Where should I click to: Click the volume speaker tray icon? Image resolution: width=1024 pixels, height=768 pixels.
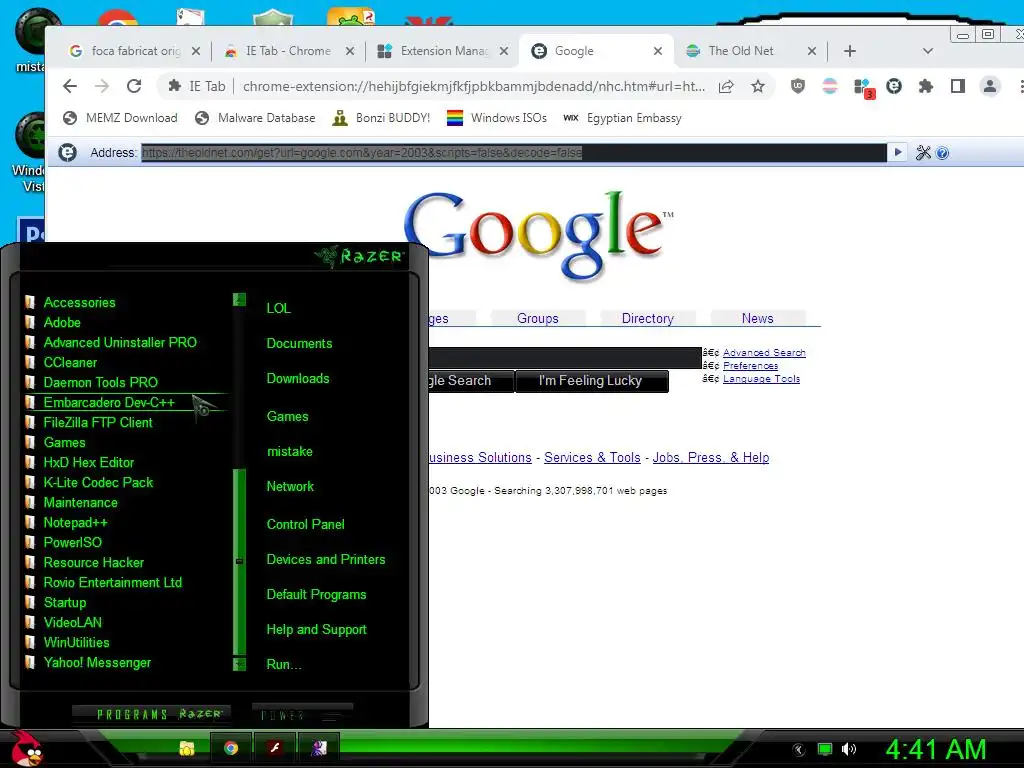coord(848,749)
